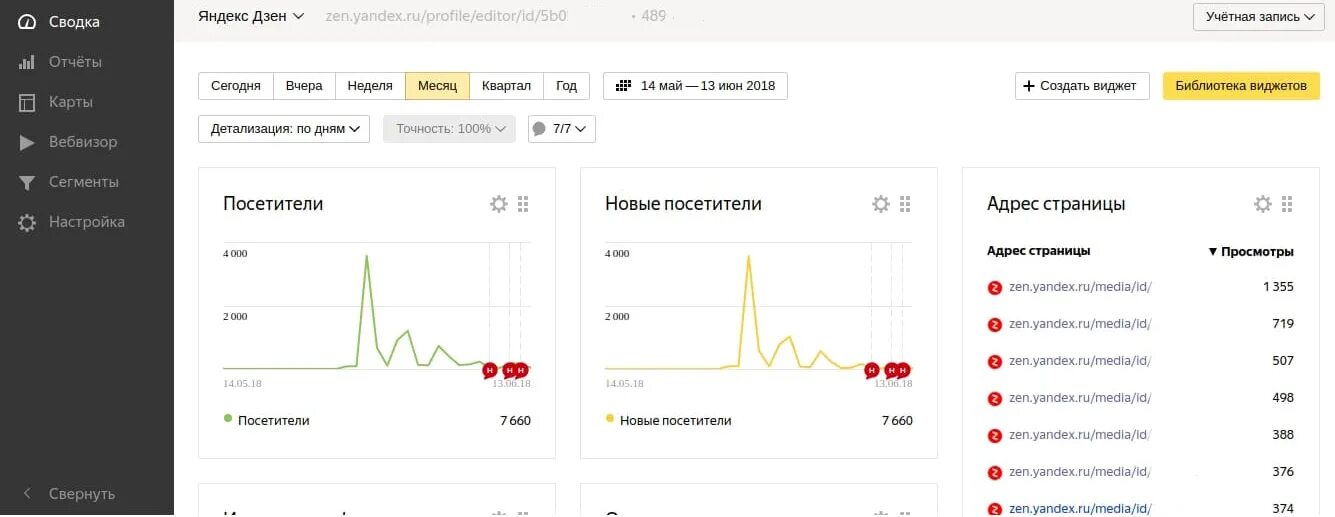The height and width of the screenshot is (517, 1335).
Task: Select the Вчера period
Action: (x=304, y=86)
